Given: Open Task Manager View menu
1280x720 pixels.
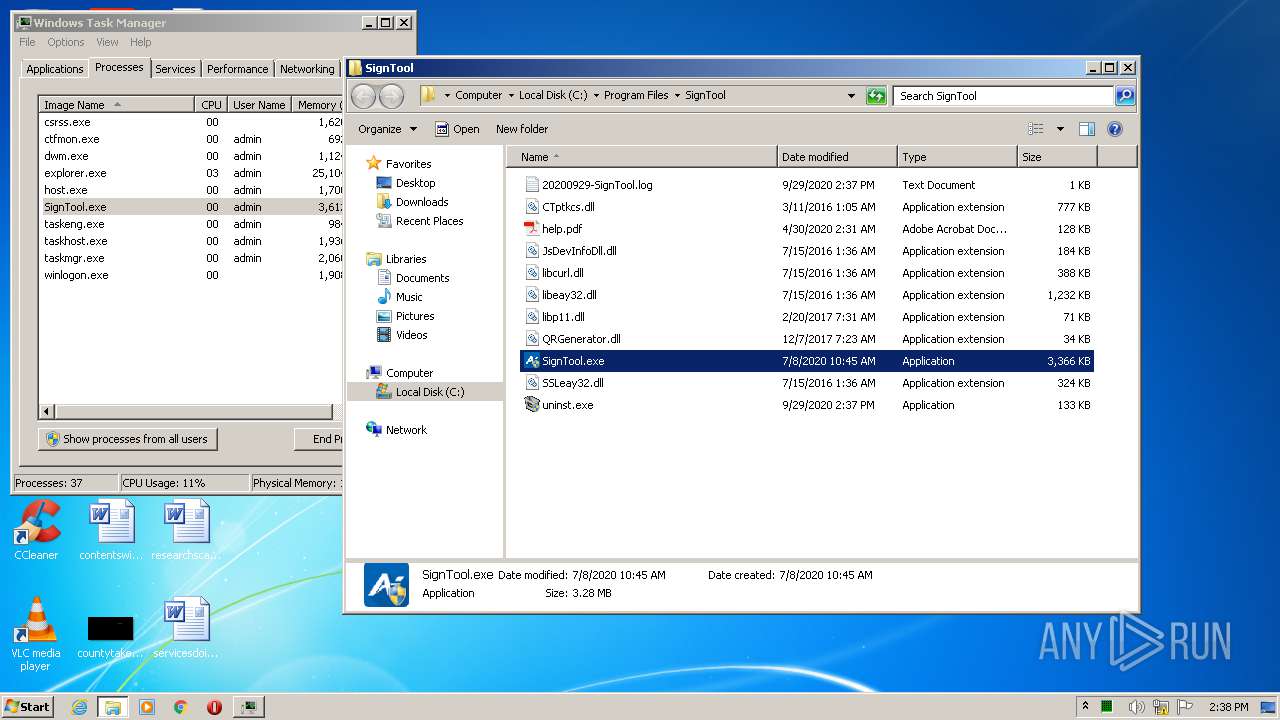Looking at the screenshot, I should [x=107, y=42].
